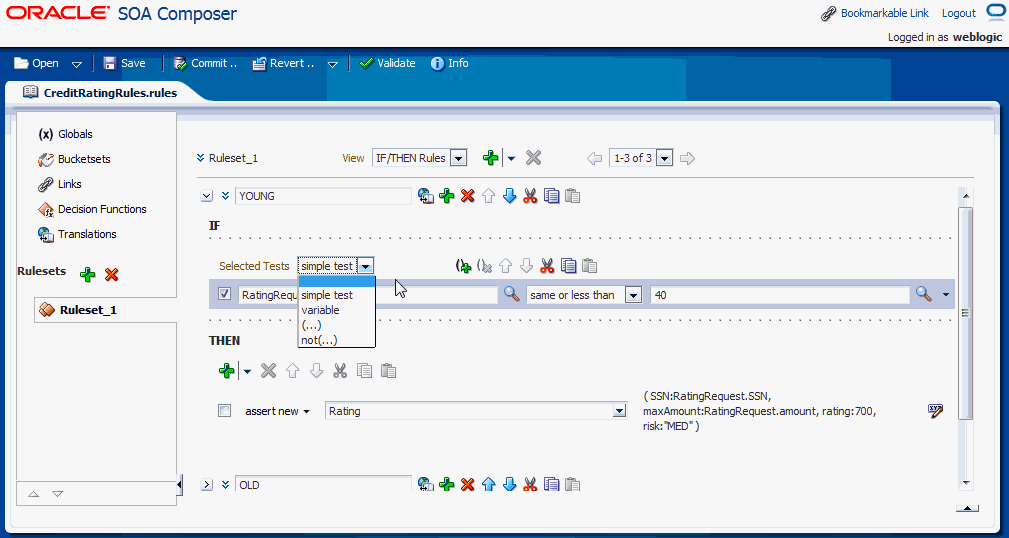Add an action under THEN
Image resolution: width=1009 pixels, height=538 pixels.
(227, 371)
